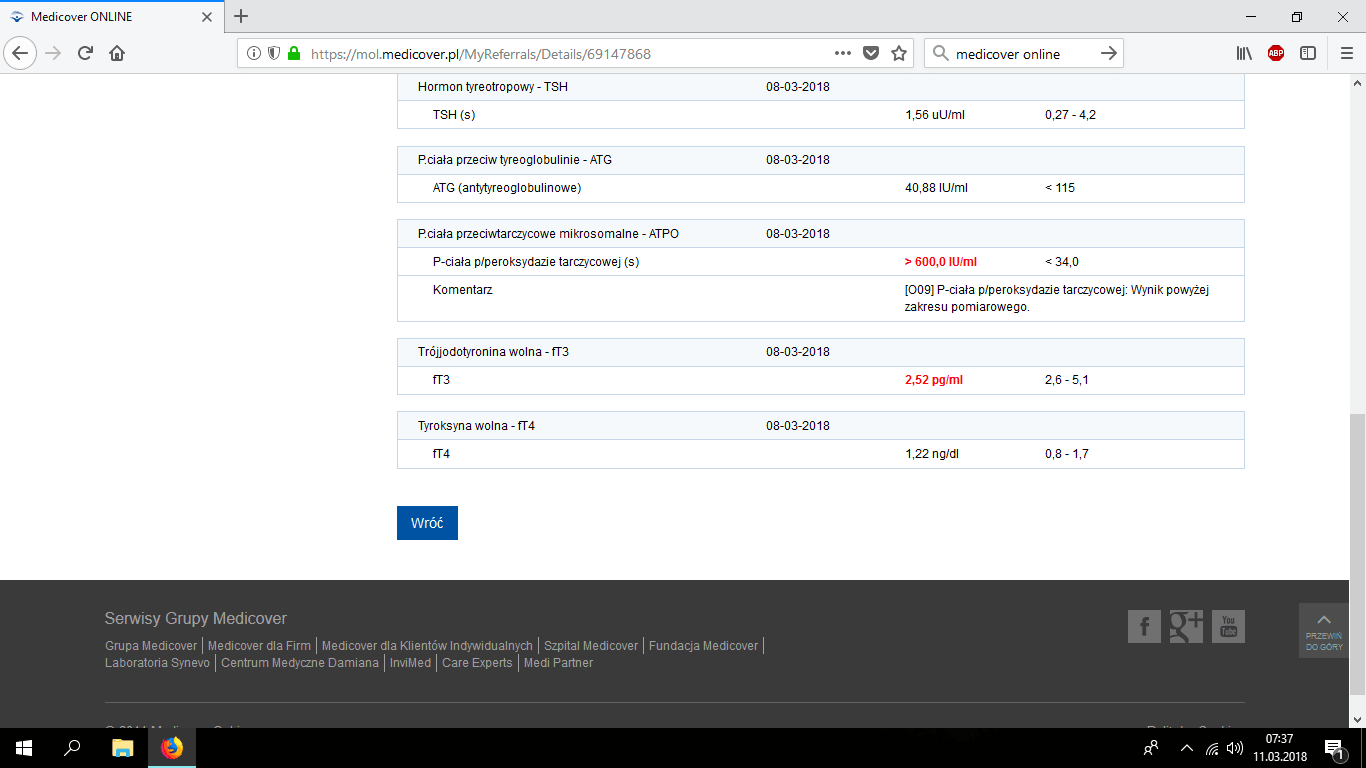Click the Facebook icon in footer
The width and height of the screenshot is (1366, 768).
click(1144, 626)
